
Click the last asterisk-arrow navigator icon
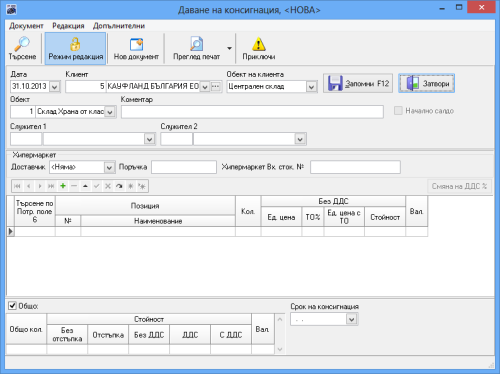(x=142, y=186)
